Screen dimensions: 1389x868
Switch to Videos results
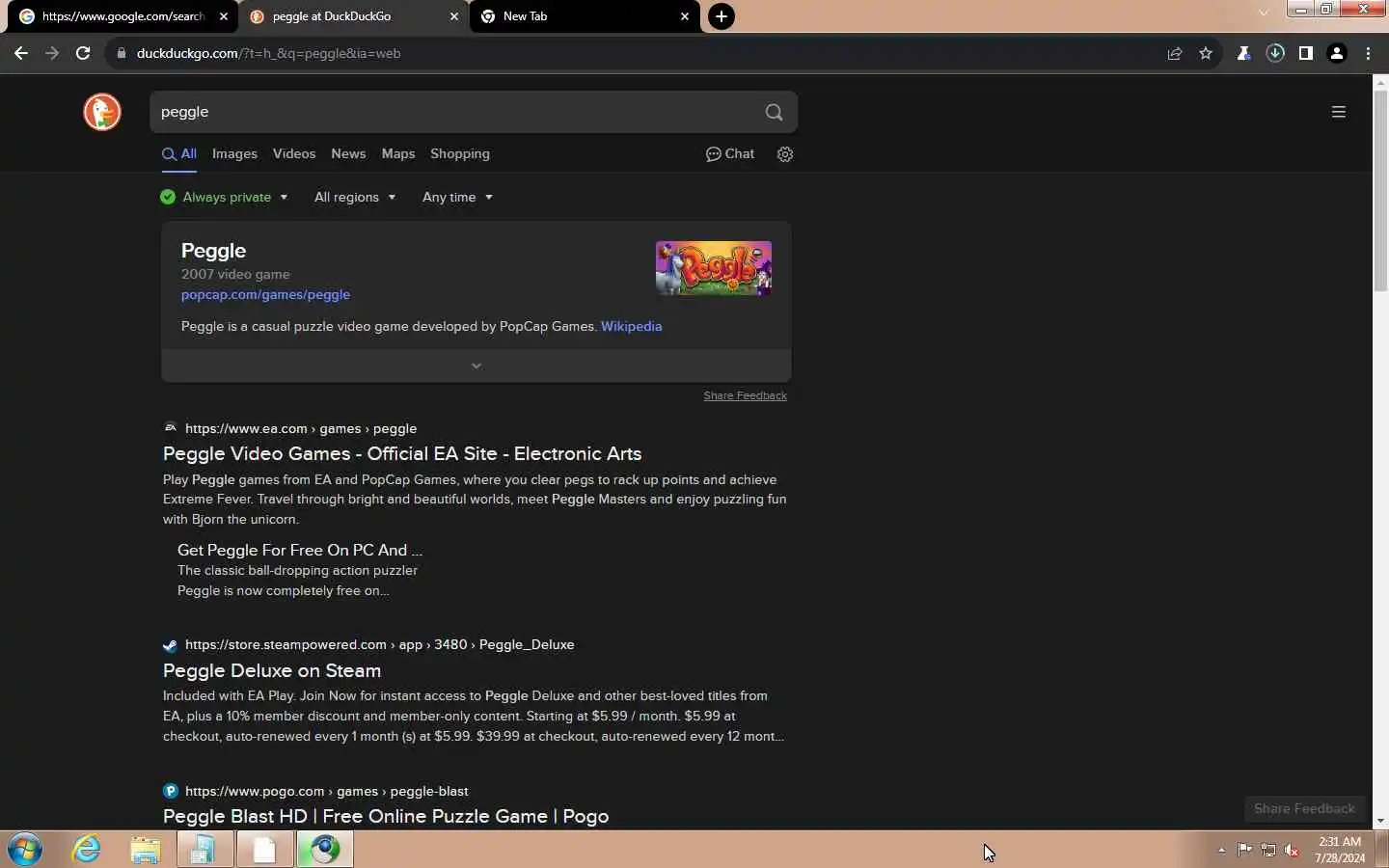(294, 154)
